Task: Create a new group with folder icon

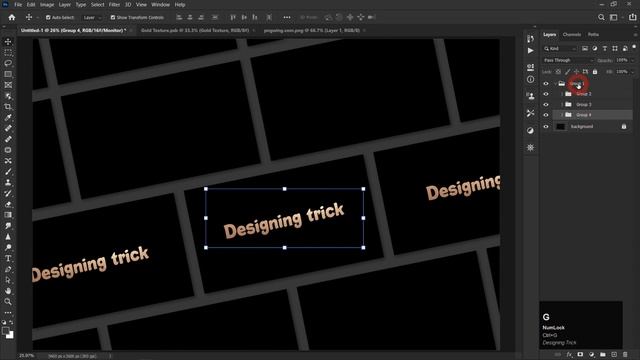Action: pos(603,355)
